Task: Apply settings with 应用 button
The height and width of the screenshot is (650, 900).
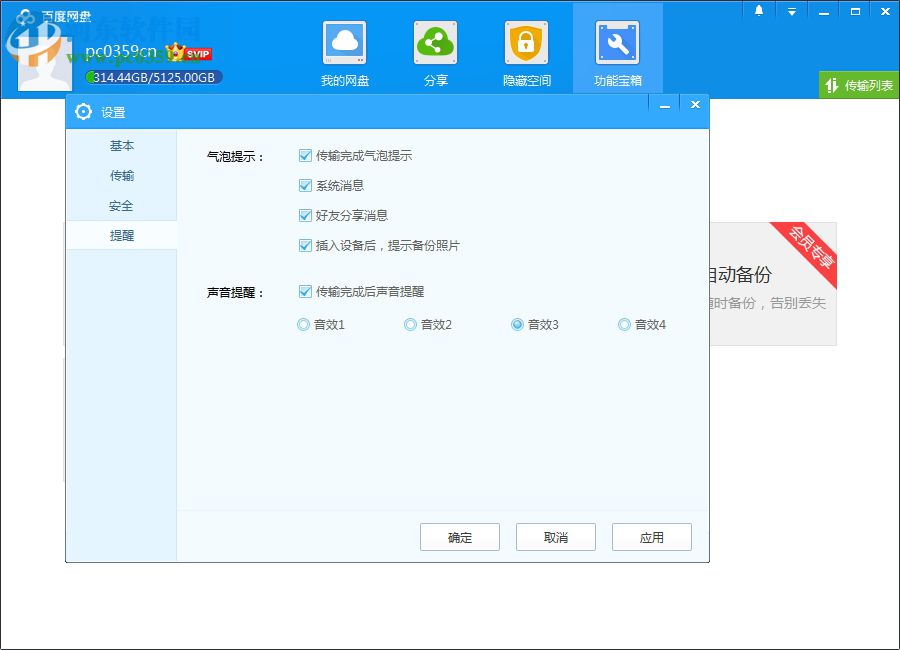Action: [x=652, y=537]
